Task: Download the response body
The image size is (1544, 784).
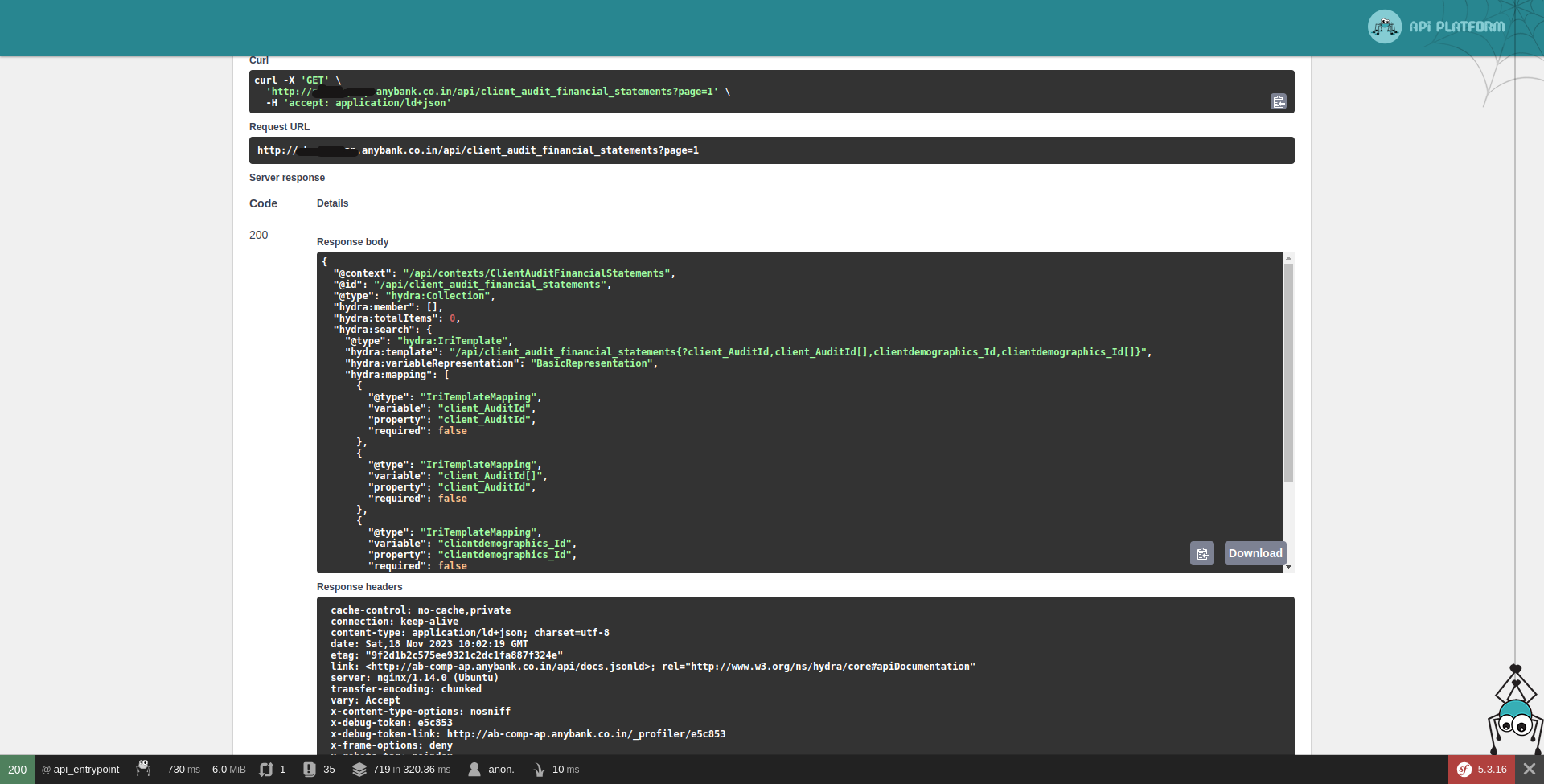Action: pos(1254,553)
